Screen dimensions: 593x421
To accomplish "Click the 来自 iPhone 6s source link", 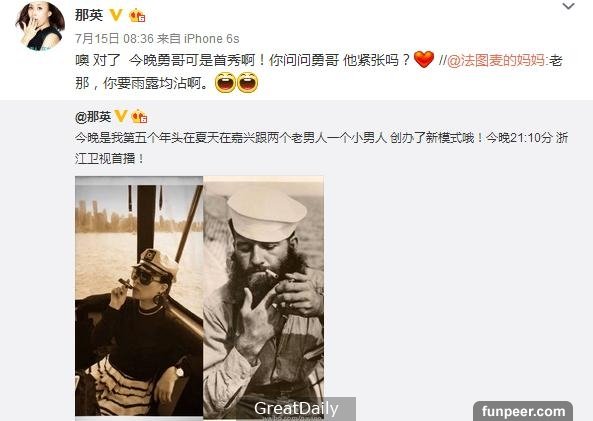I will tap(198, 39).
